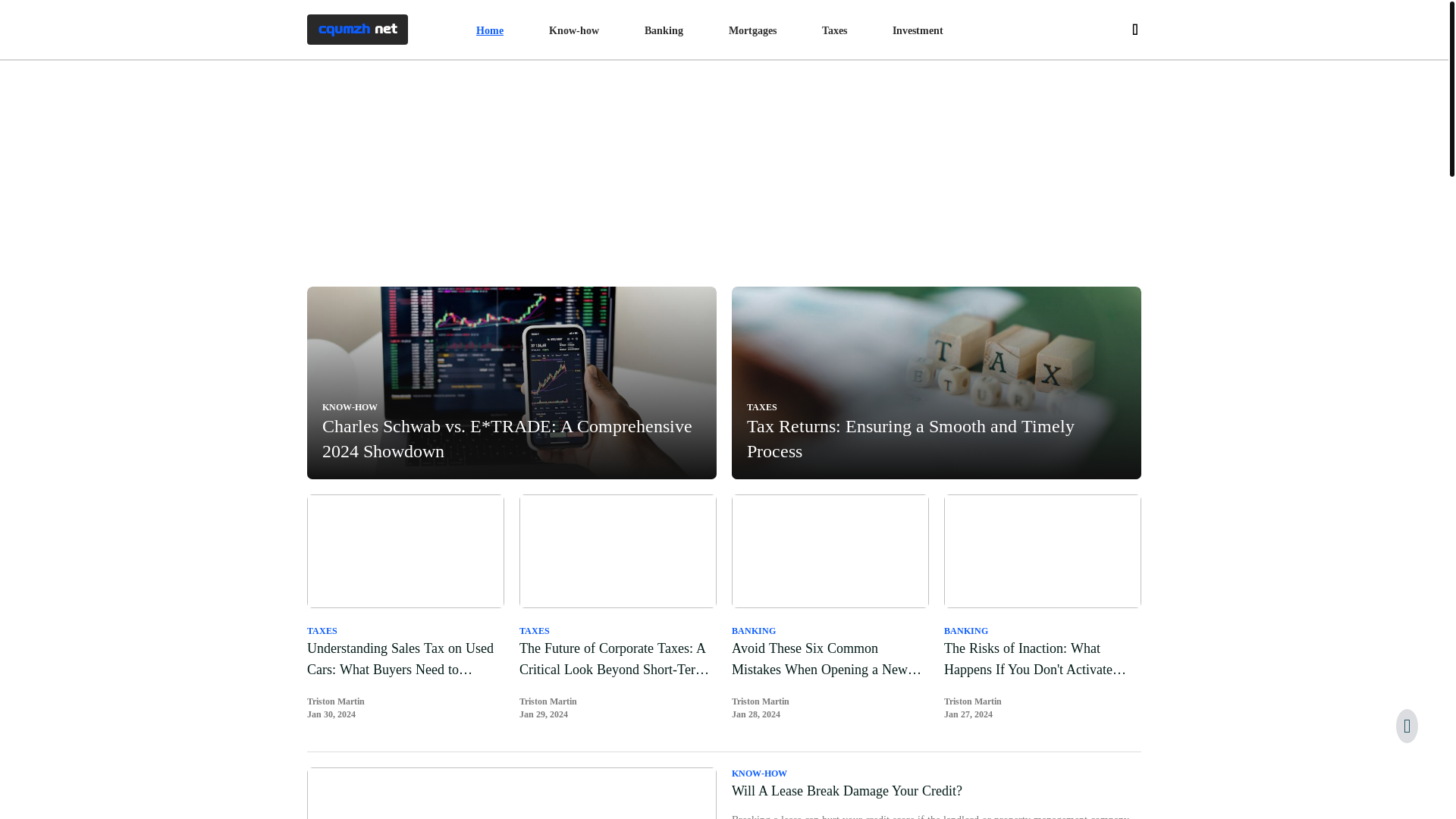Click author Triston Martin under Used Cars article

336,701
